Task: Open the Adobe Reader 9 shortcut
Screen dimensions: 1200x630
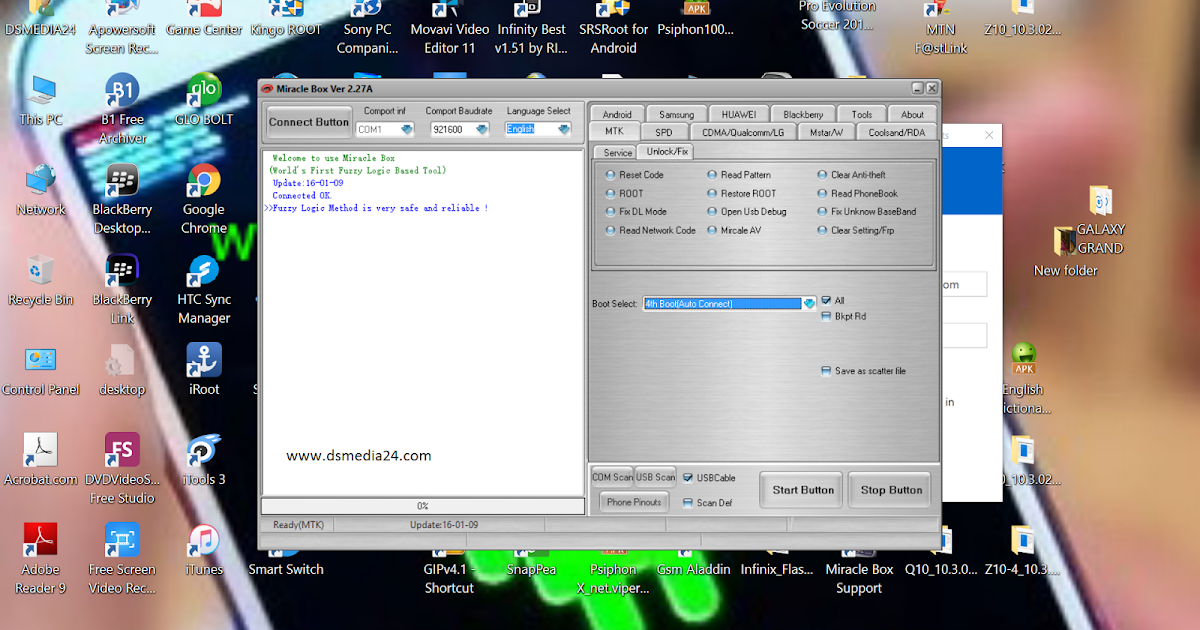Action: point(41,541)
